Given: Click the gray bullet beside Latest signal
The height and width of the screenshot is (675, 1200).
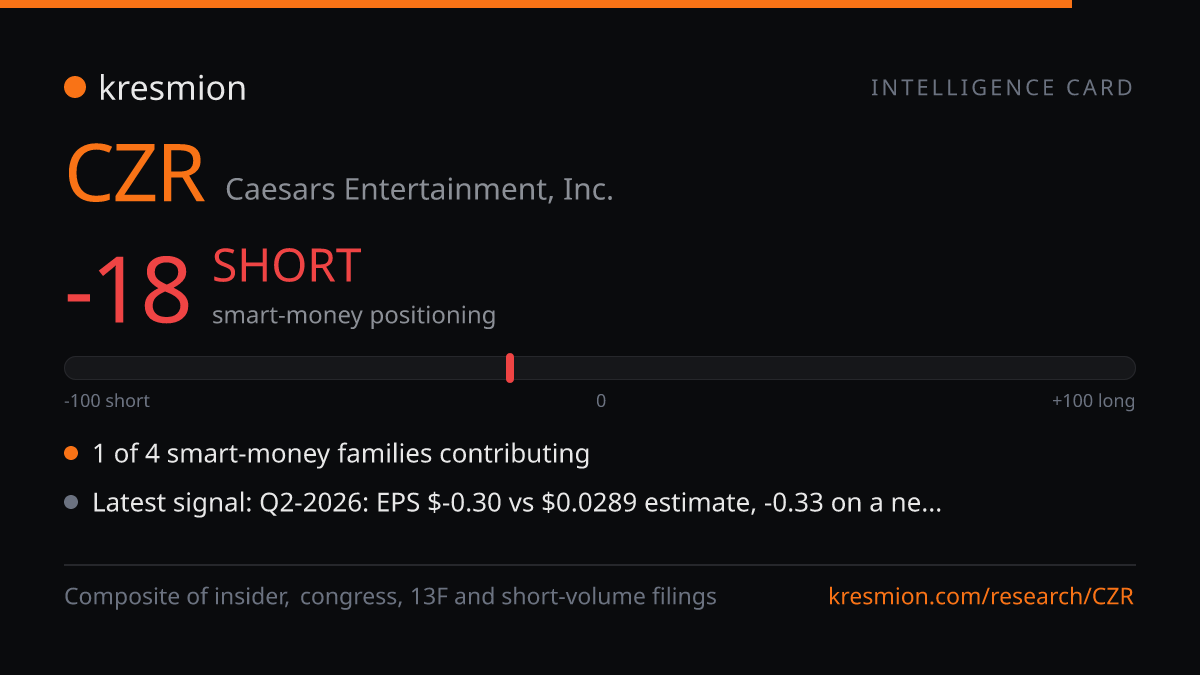Looking at the screenshot, I should tap(71, 503).
